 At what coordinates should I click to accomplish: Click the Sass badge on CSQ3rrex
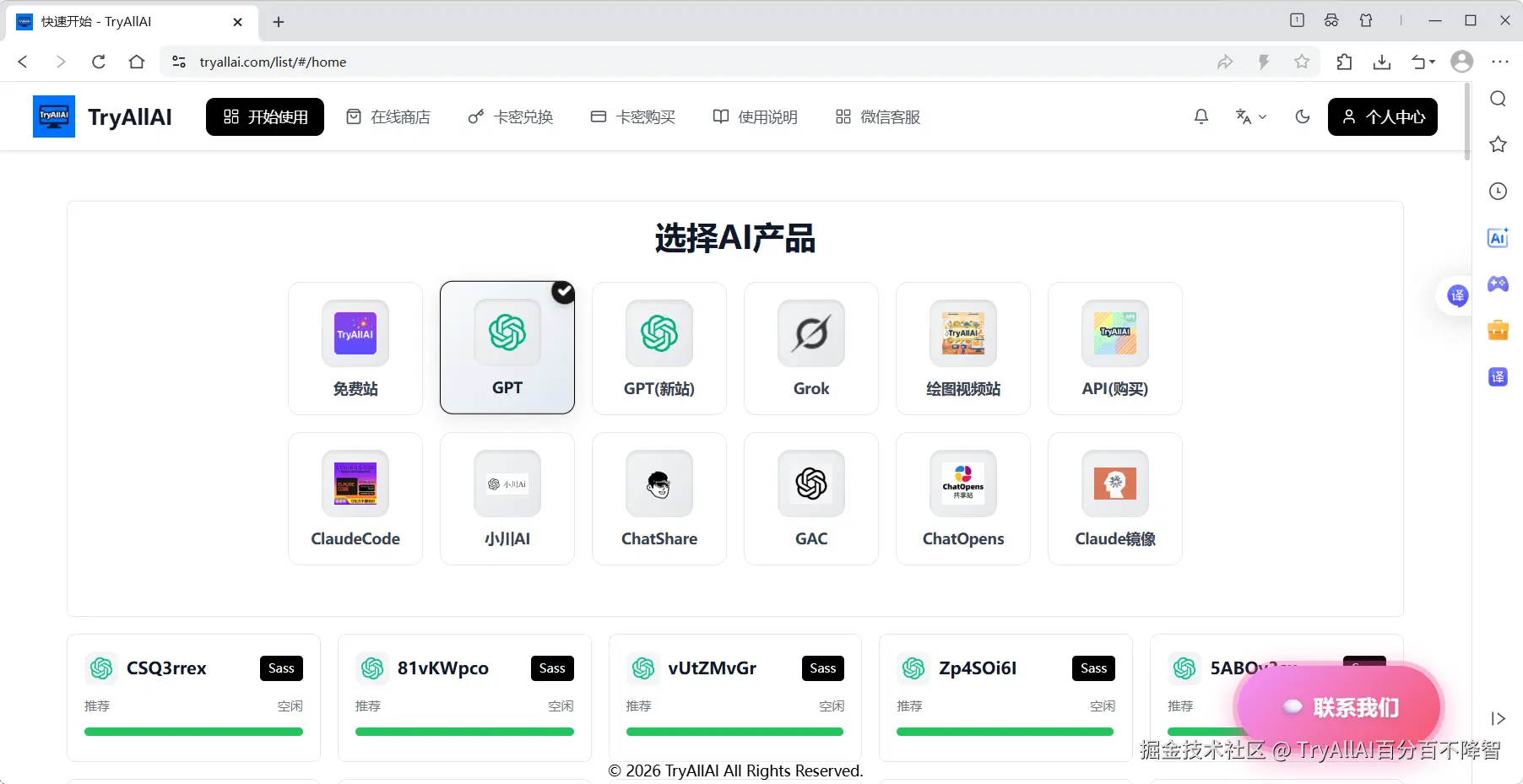(x=281, y=668)
